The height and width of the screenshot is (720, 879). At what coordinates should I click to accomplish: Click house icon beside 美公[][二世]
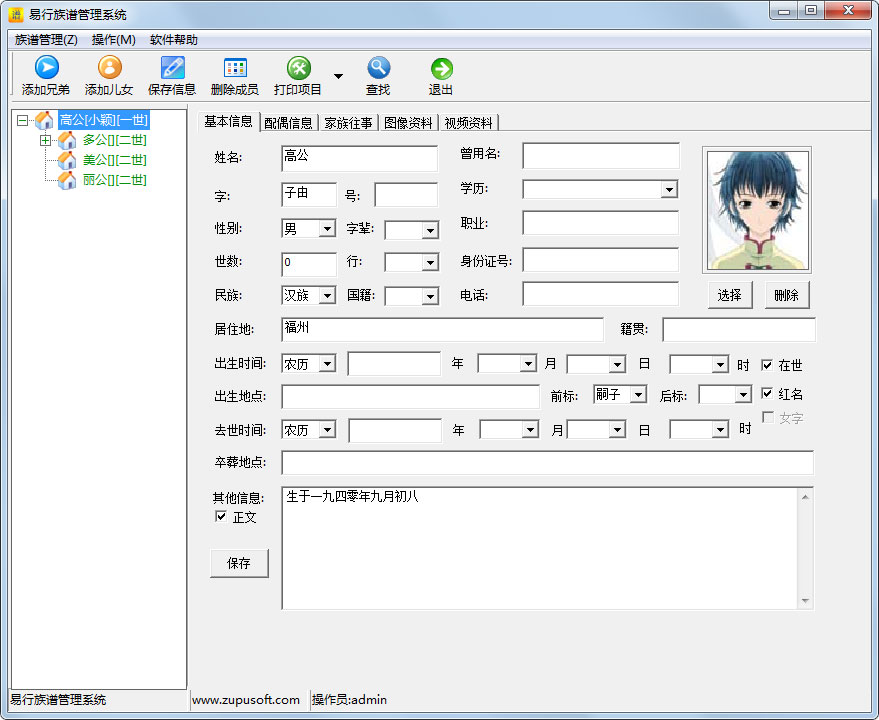(x=67, y=160)
